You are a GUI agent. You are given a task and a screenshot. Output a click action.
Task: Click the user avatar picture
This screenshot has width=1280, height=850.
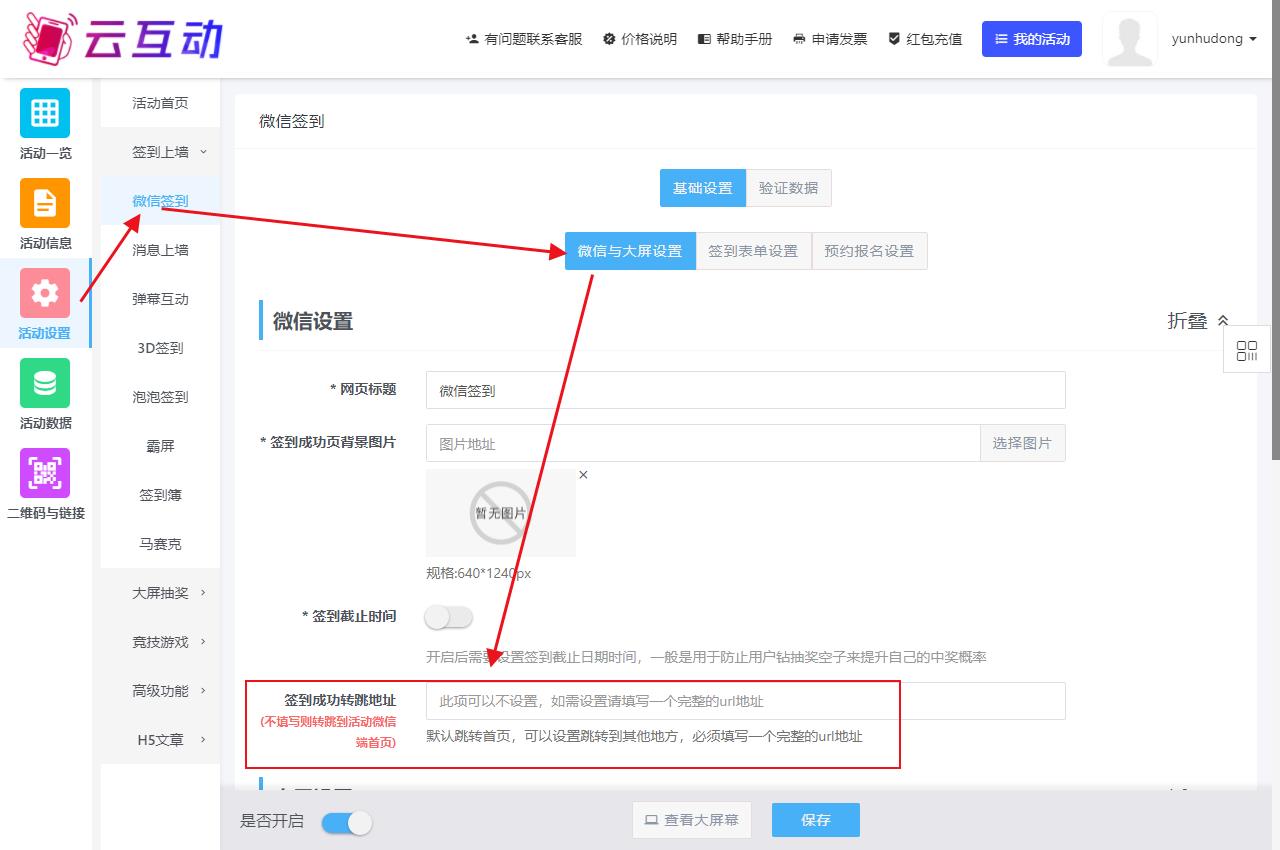[x=1129, y=39]
